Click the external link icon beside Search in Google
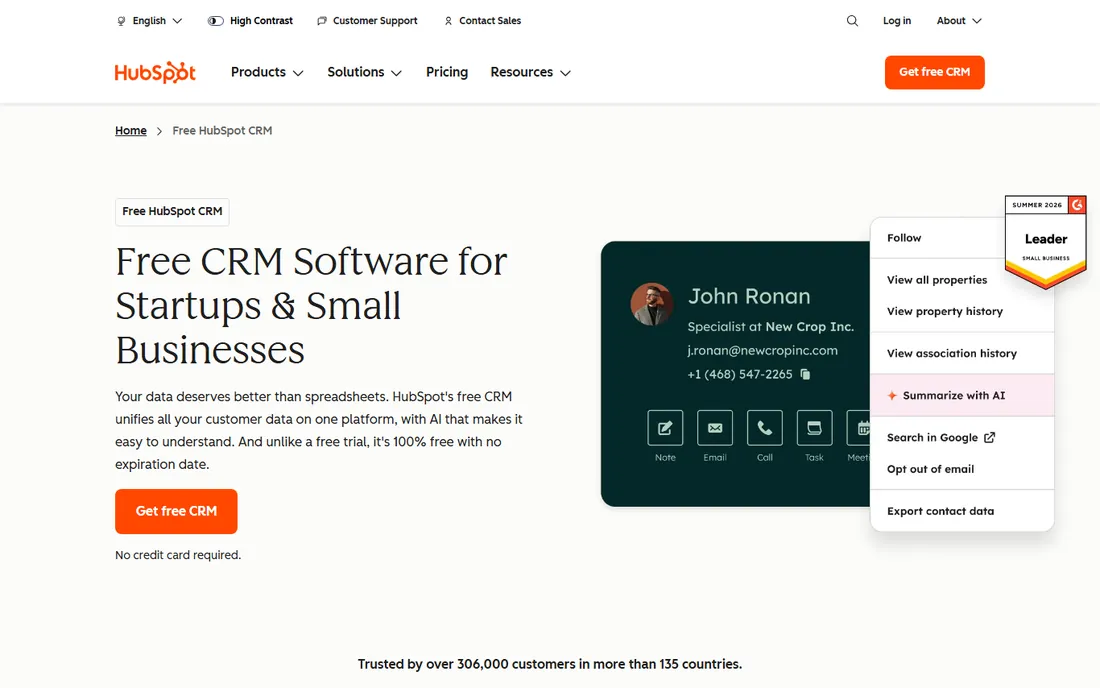Image resolution: width=1100 pixels, height=688 pixels. (989, 438)
